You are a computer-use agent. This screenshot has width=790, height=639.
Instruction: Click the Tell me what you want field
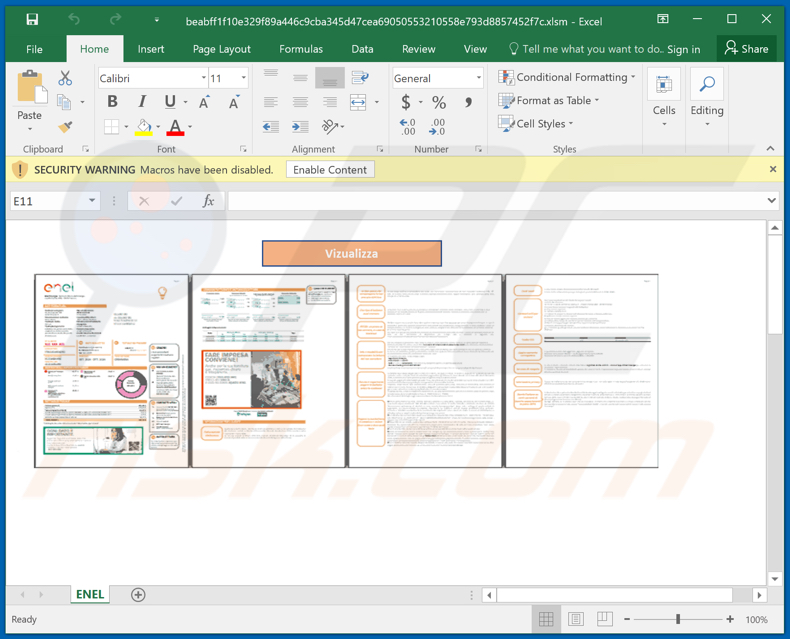(586, 49)
